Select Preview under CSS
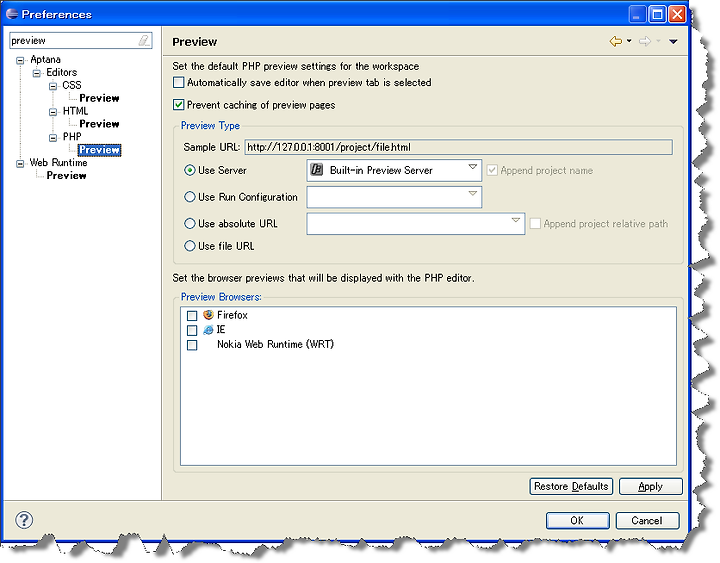Screen dimensions: 720x563 (x=99, y=98)
